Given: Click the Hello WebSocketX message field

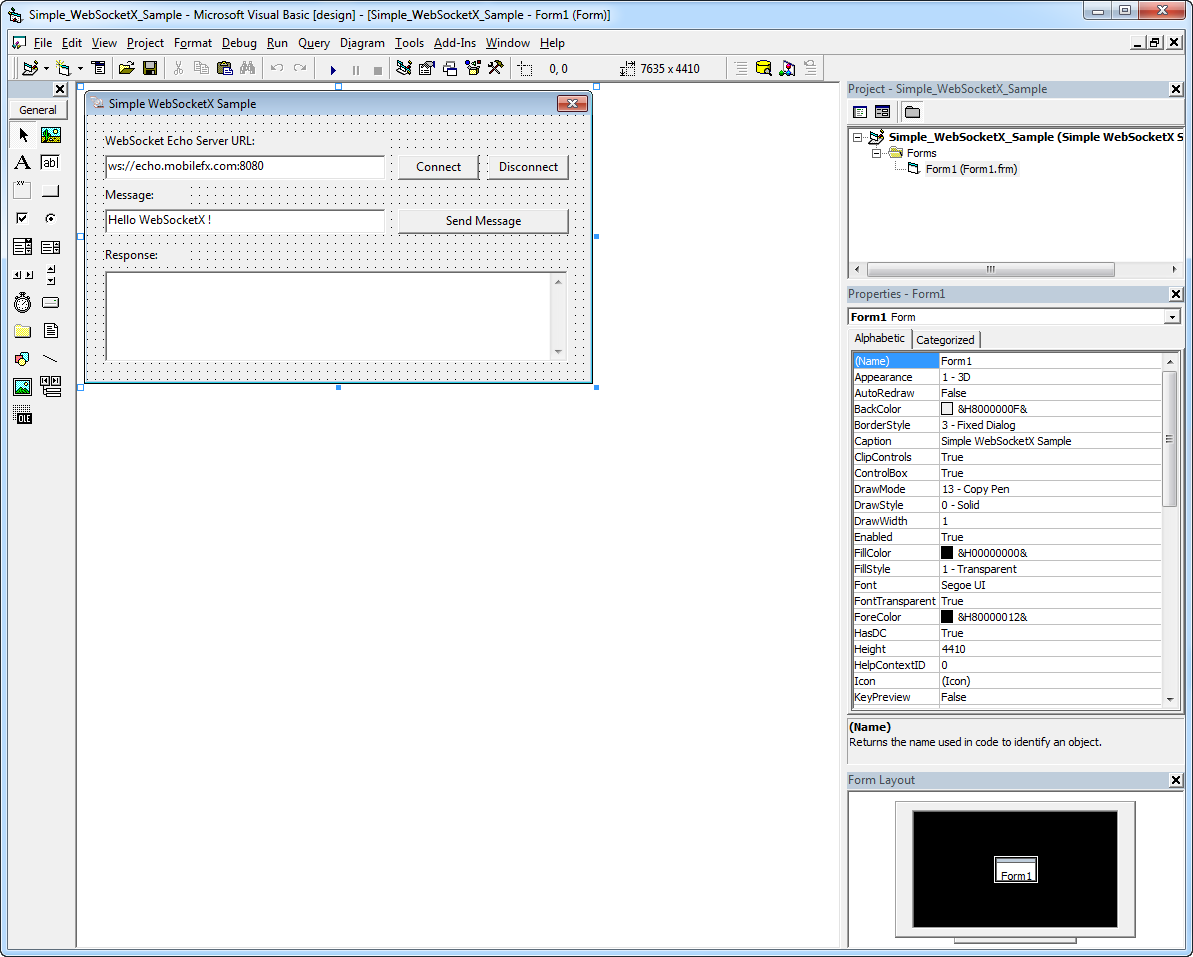Looking at the screenshot, I should pos(245,221).
